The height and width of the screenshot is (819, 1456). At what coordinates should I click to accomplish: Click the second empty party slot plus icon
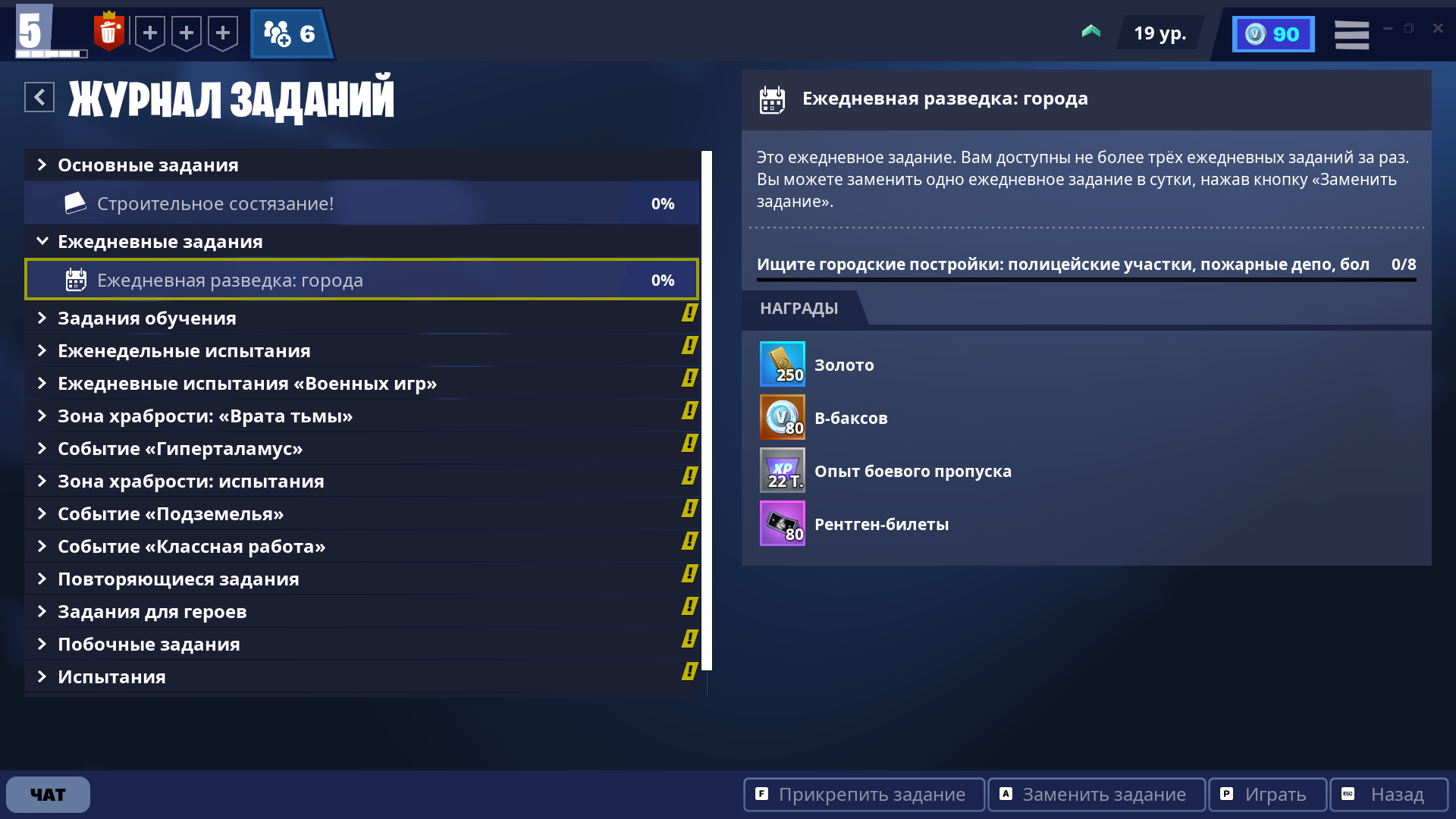tap(187, 33)
